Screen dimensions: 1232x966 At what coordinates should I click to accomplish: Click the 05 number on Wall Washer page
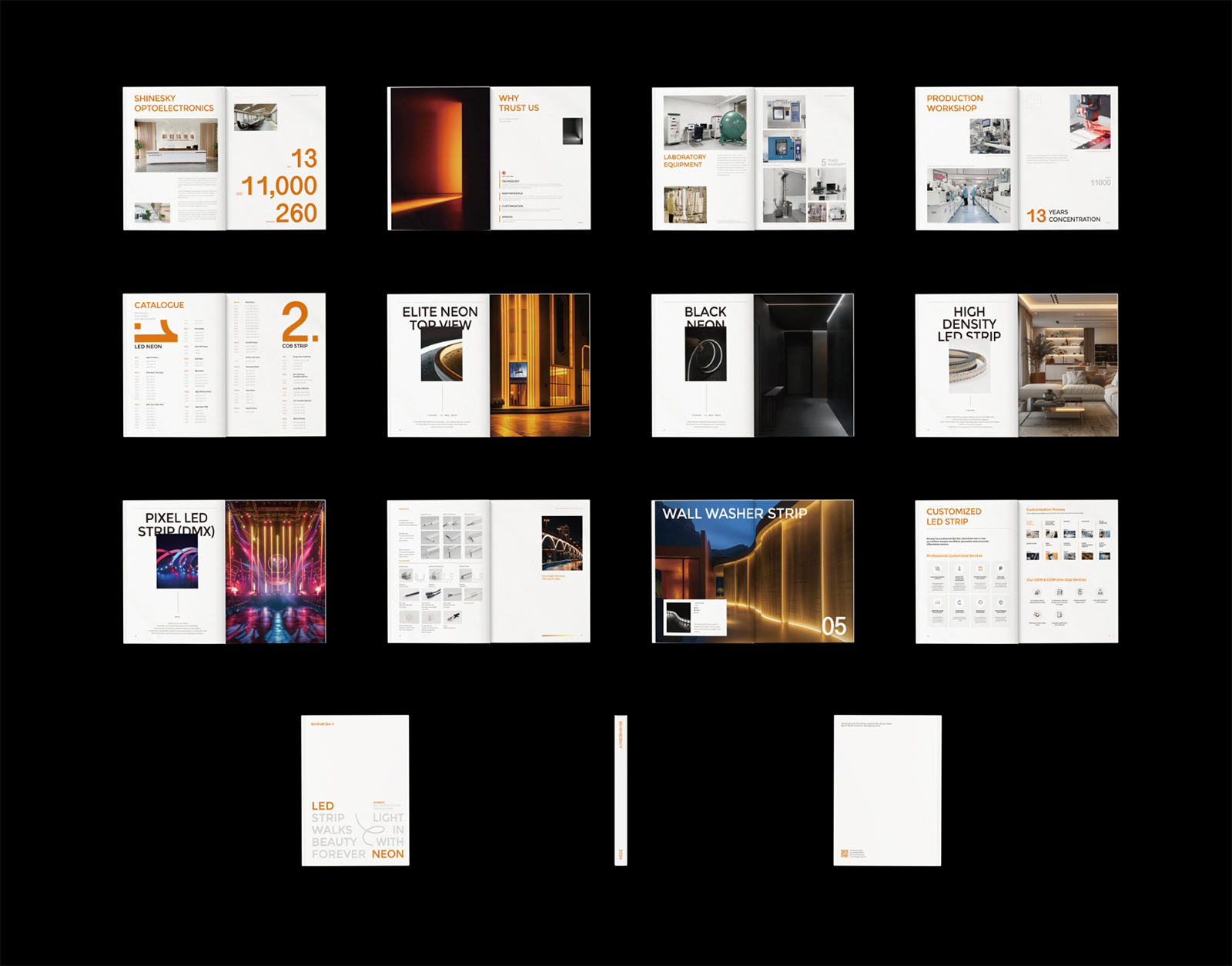click(x=833, y=626)
